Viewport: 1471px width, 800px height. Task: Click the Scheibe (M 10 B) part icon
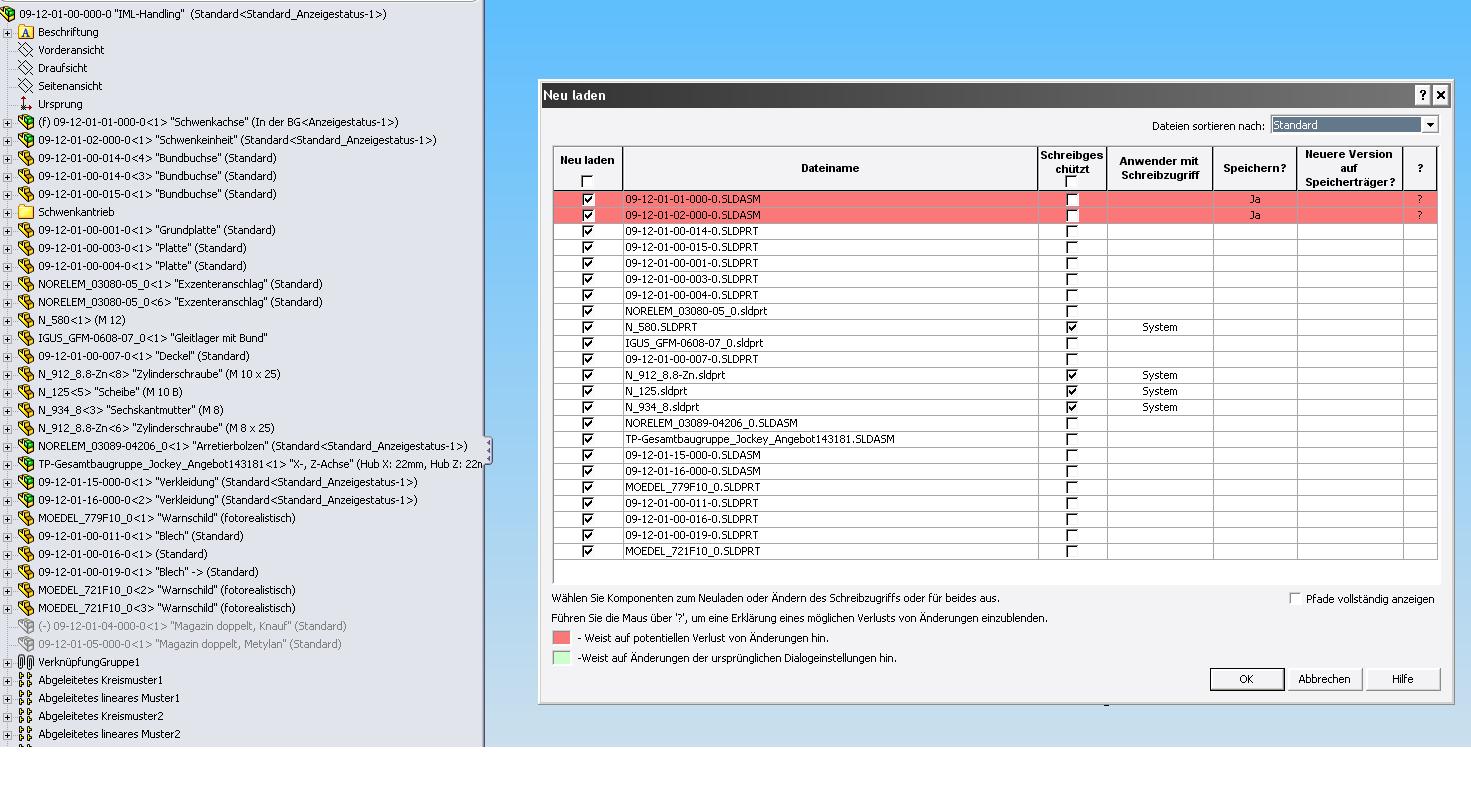pos(26,392)
